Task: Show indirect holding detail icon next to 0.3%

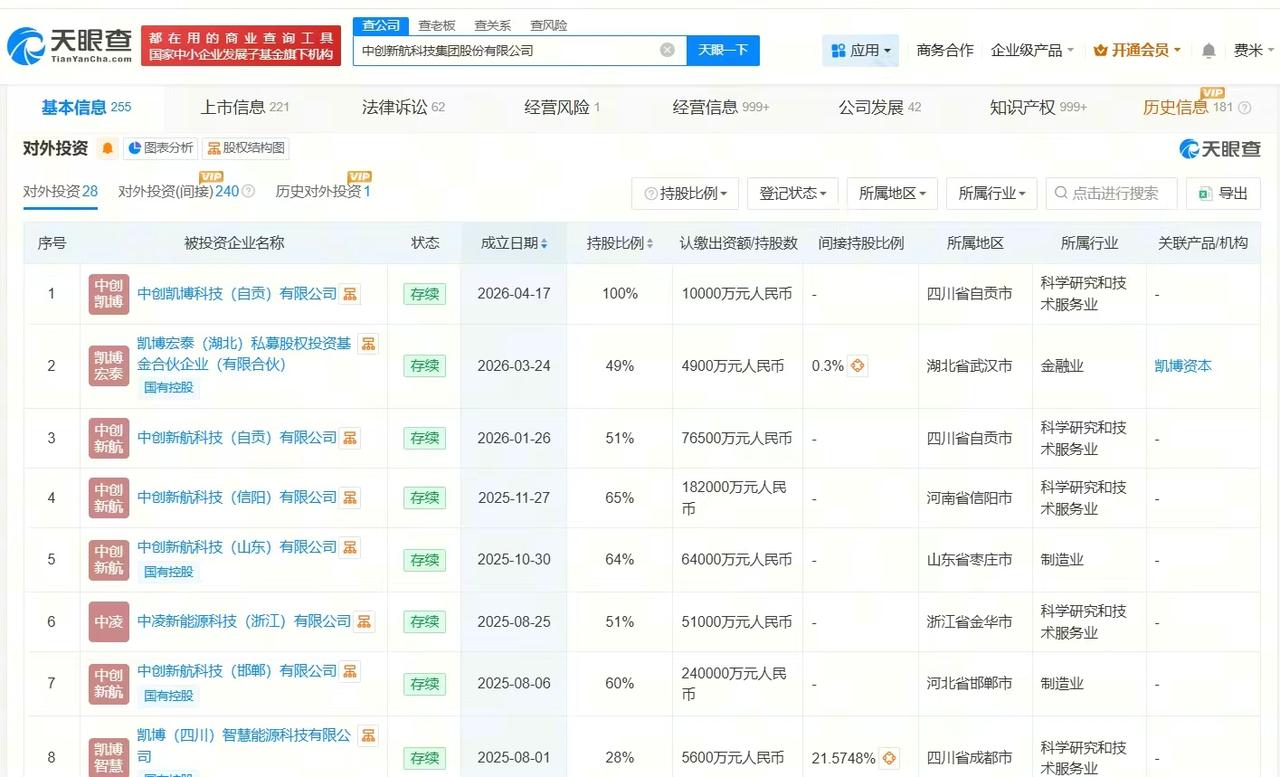Action: coord(858,366)
